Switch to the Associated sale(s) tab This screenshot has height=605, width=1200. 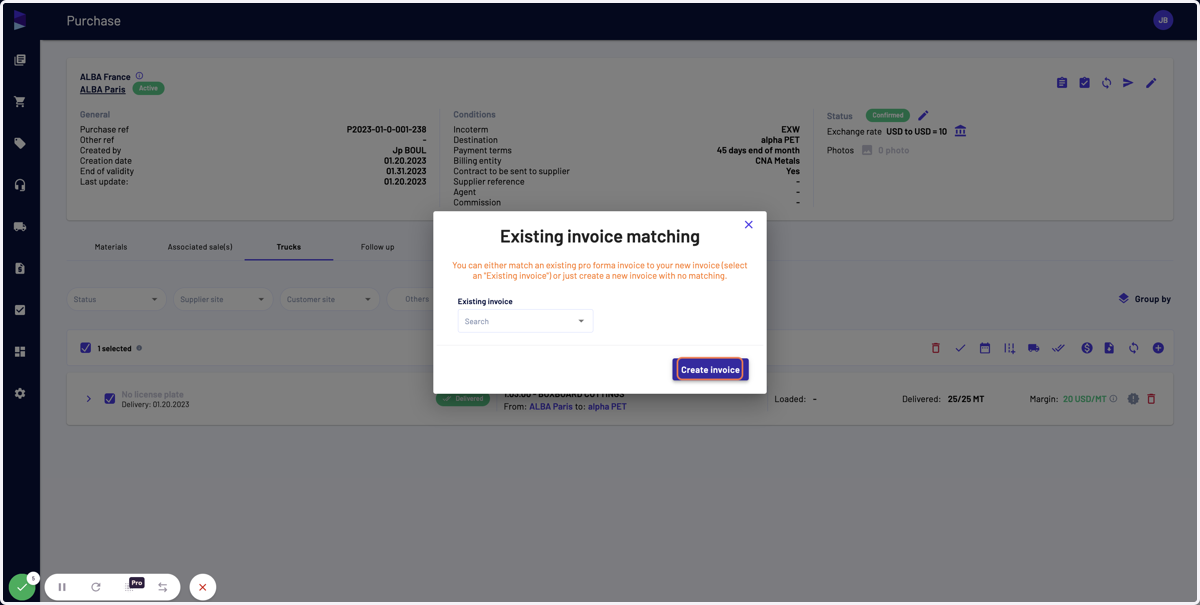200,247
